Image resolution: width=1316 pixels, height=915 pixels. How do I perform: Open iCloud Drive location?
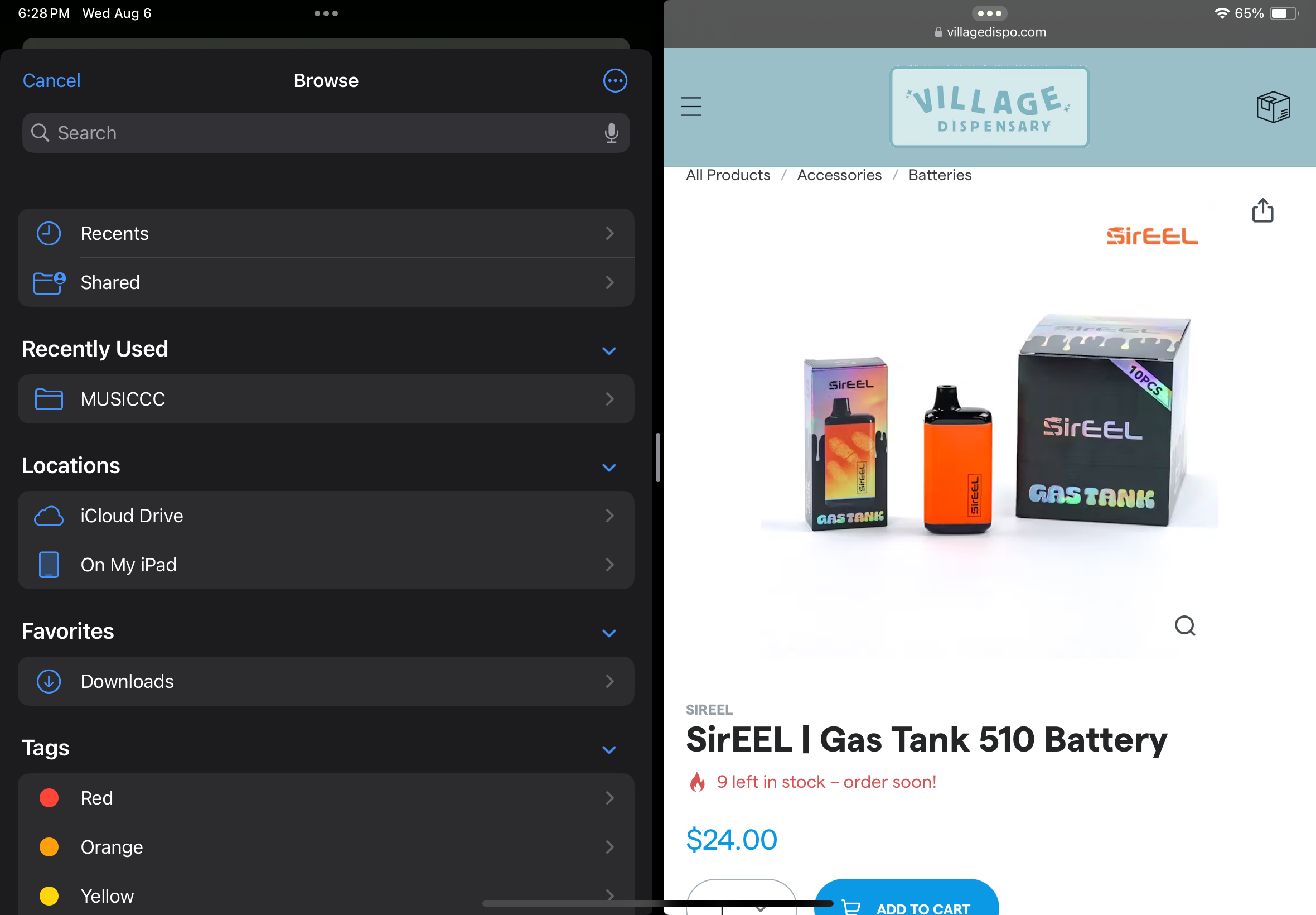[x=326, y=516]
